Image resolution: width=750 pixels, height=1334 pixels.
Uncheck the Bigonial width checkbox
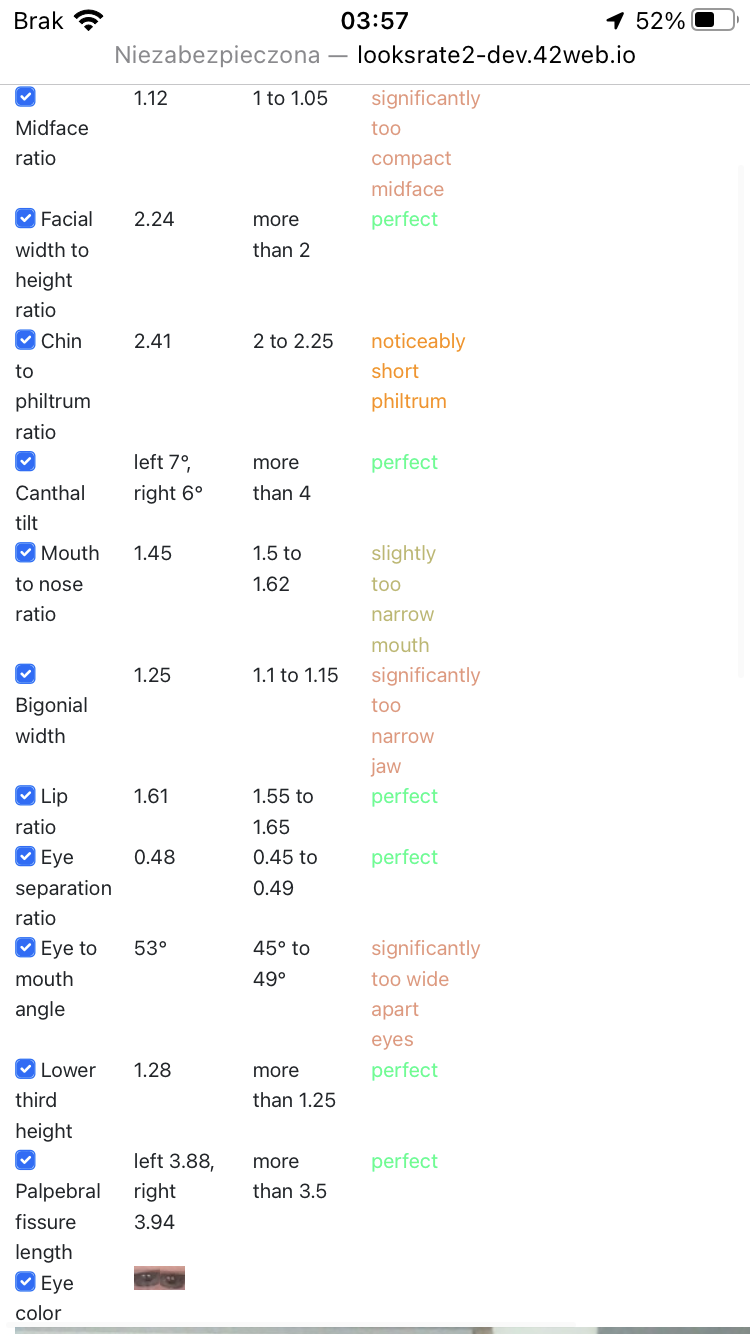(26, 674)
